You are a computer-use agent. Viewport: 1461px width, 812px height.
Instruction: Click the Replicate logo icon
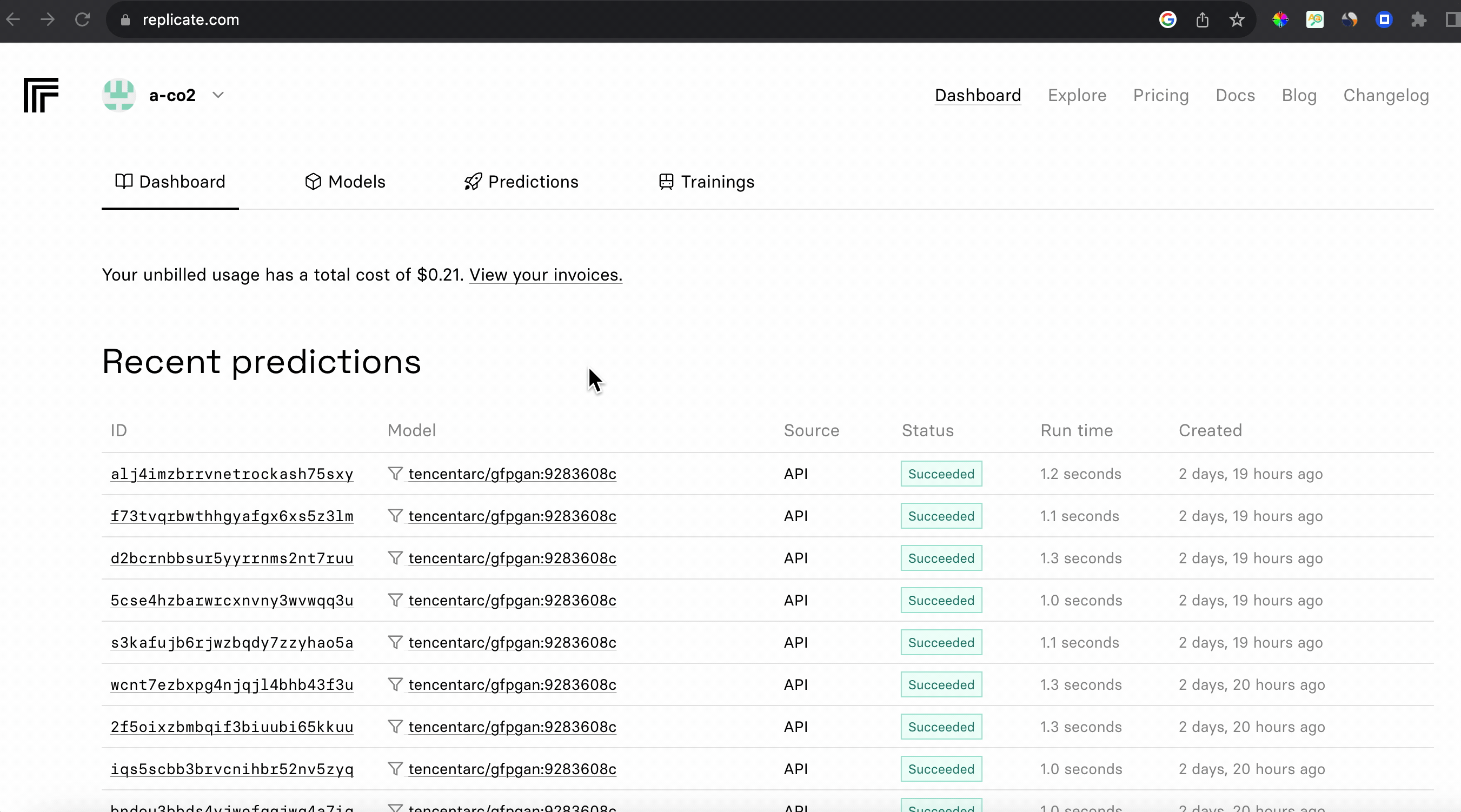(x=41, y=95)
